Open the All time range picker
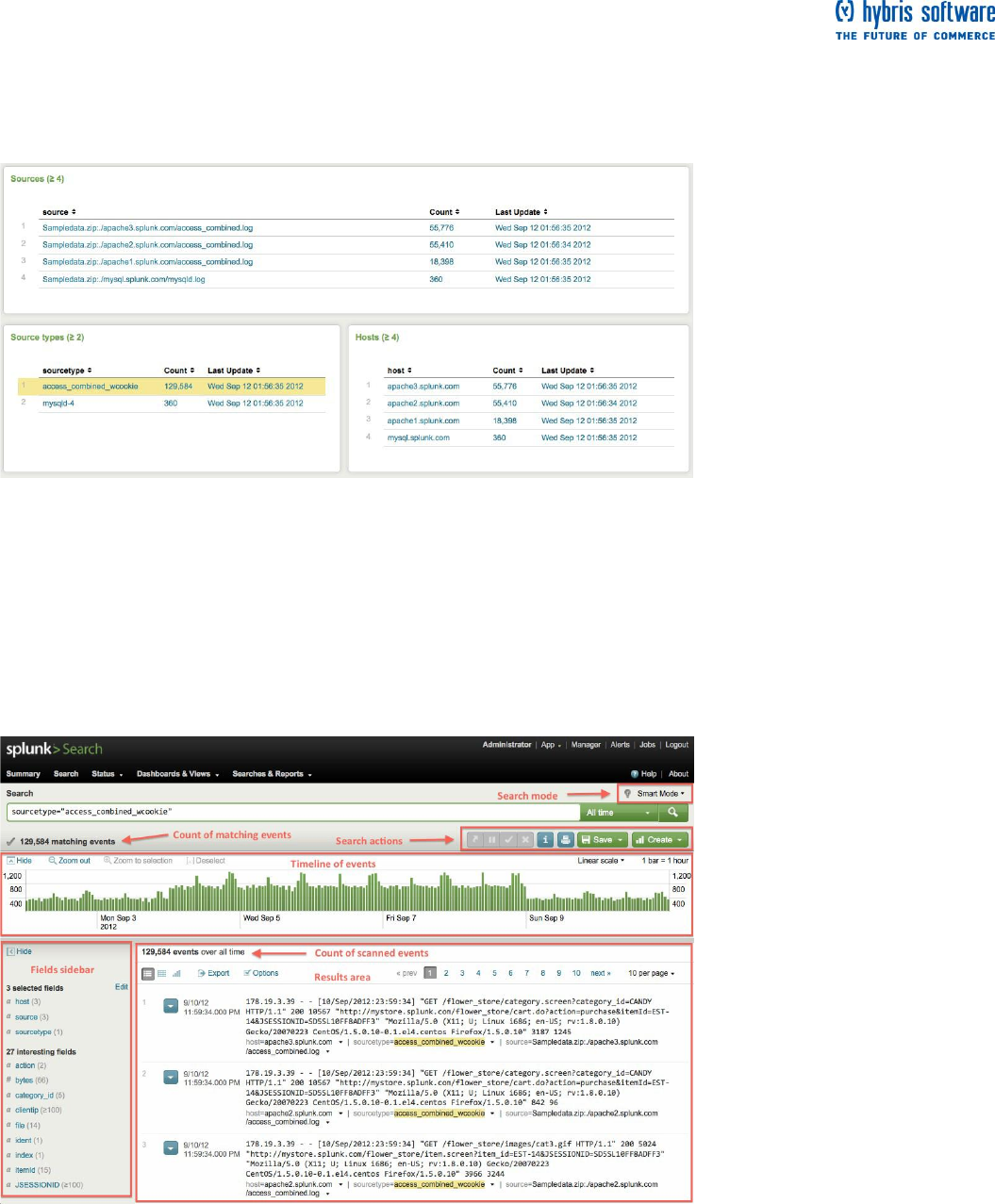The width and height of the screenshot is (995, 1204). point(619,812)
